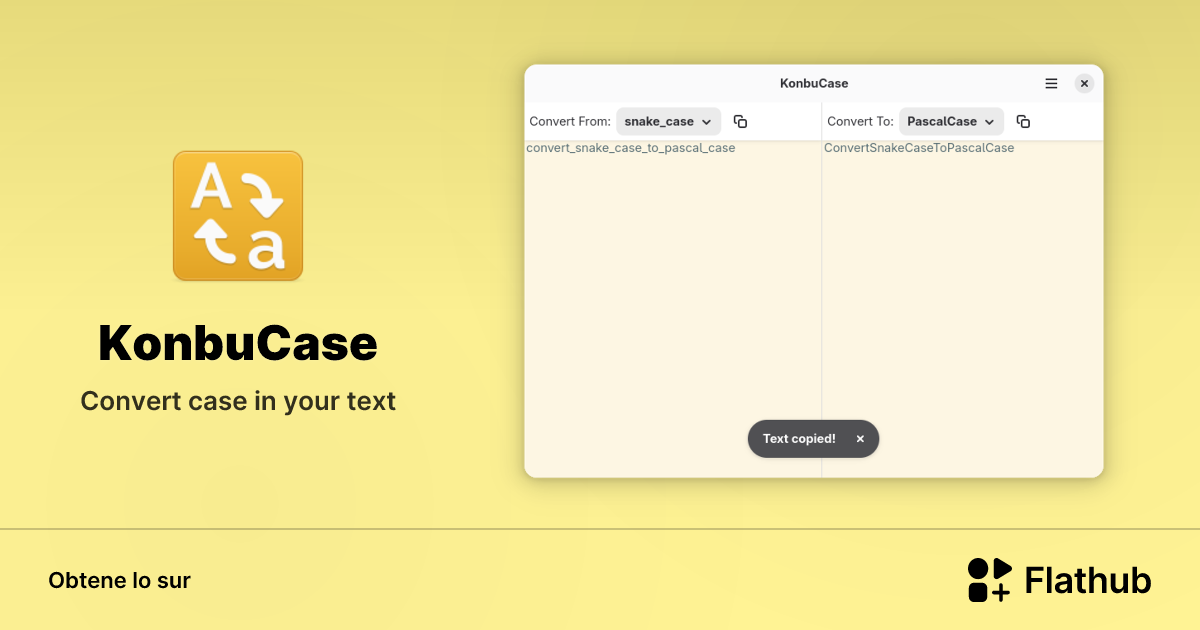1200x630 pixels.
Task: Click the KonbuCase heading below the app icon
Action: (x=237, y=343)
